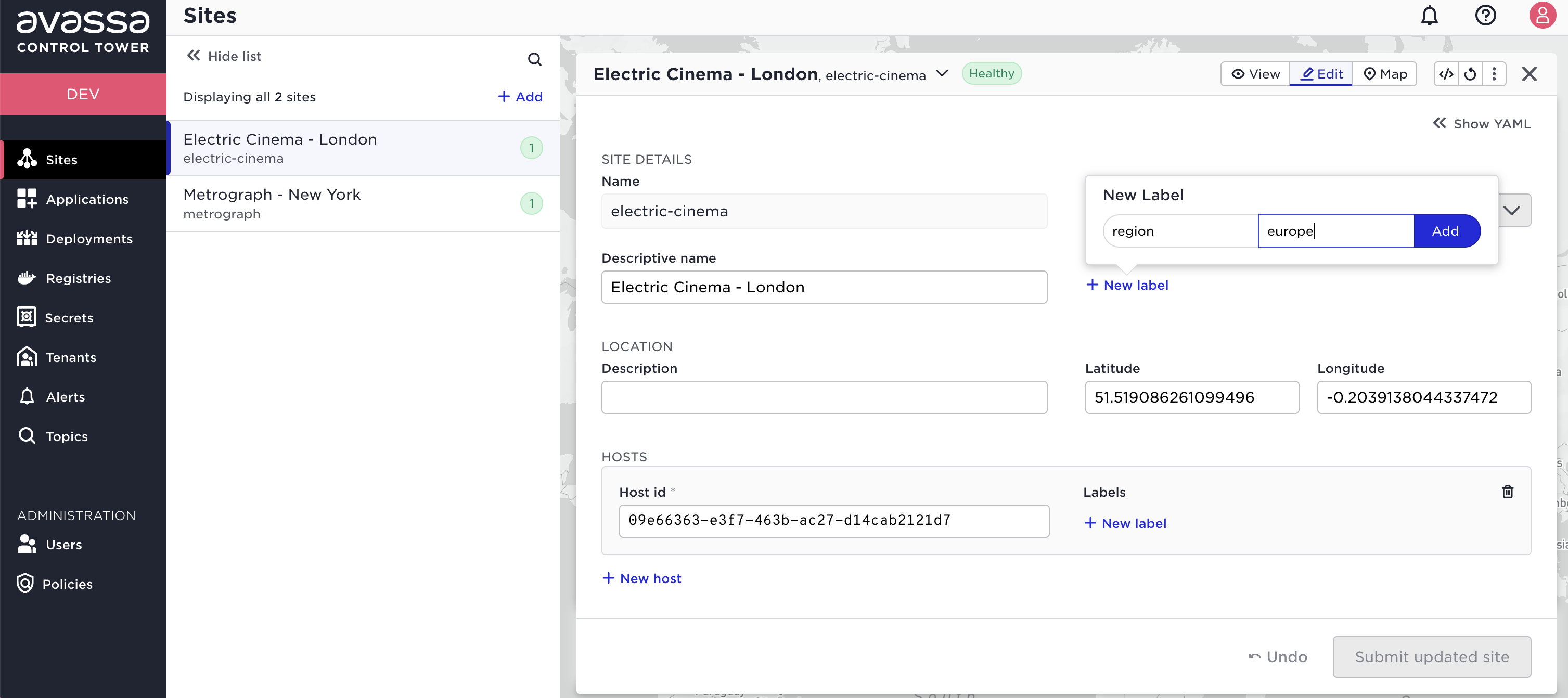This screenshot has width=1568, height=698.
Task: Click the Avassa Control Tower logo
Action: coord(83,32)
